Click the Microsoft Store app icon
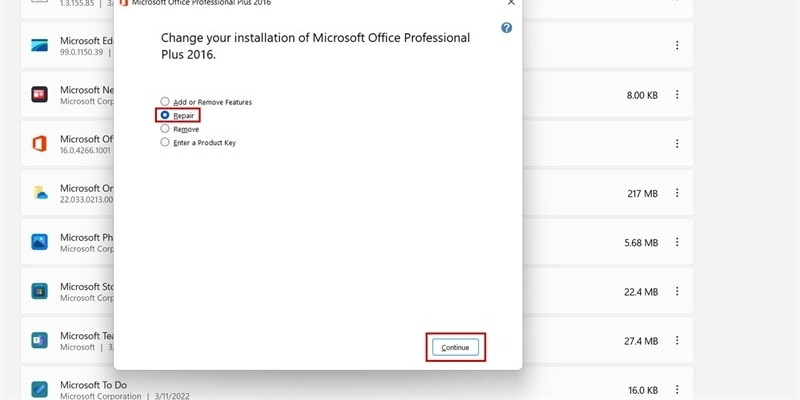The image size is (800, 400). (x=39, y=291)
